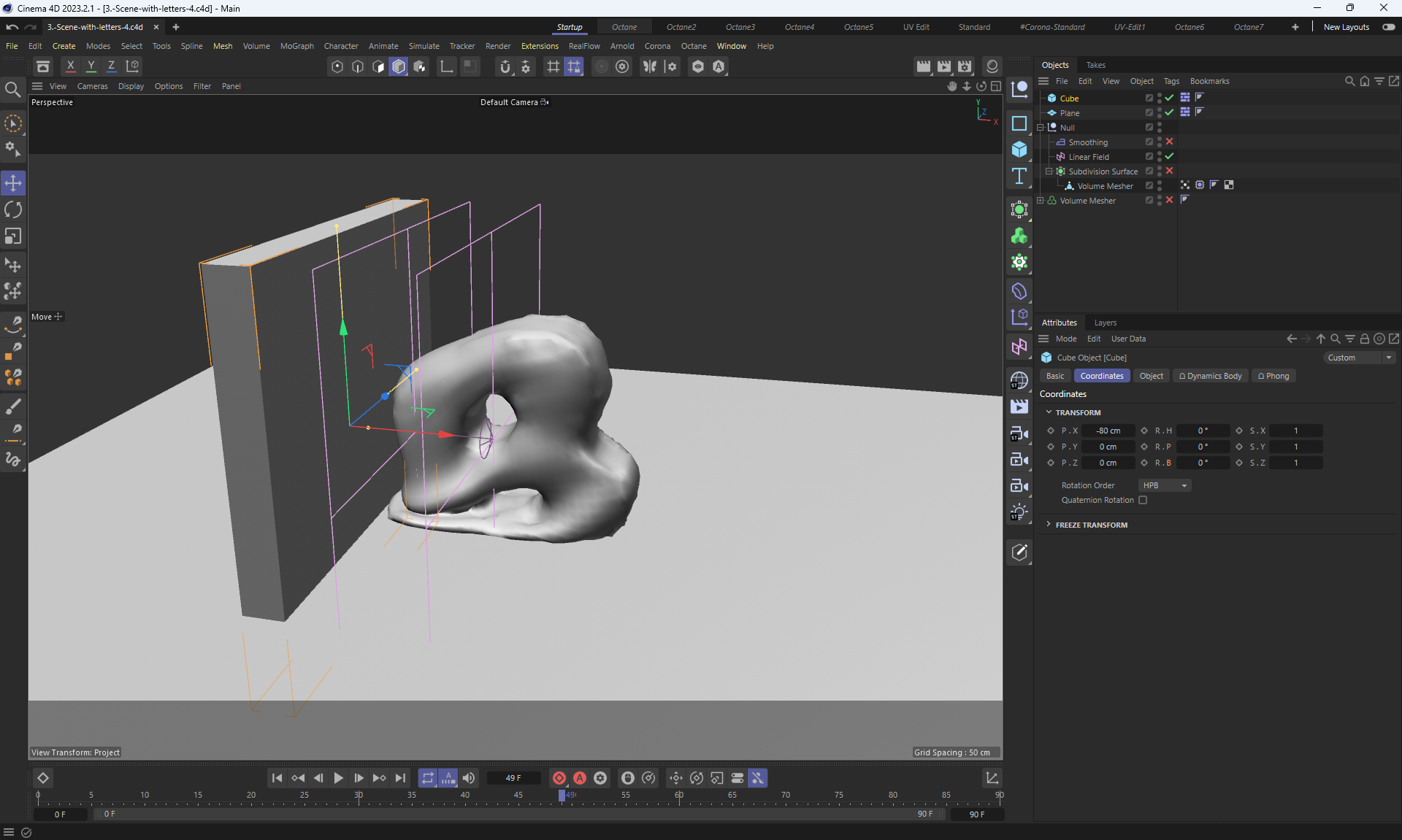Screen dimensions: 1402x840
Task: Click the Record Active Objects keyframe button
Action: (559, 778)
